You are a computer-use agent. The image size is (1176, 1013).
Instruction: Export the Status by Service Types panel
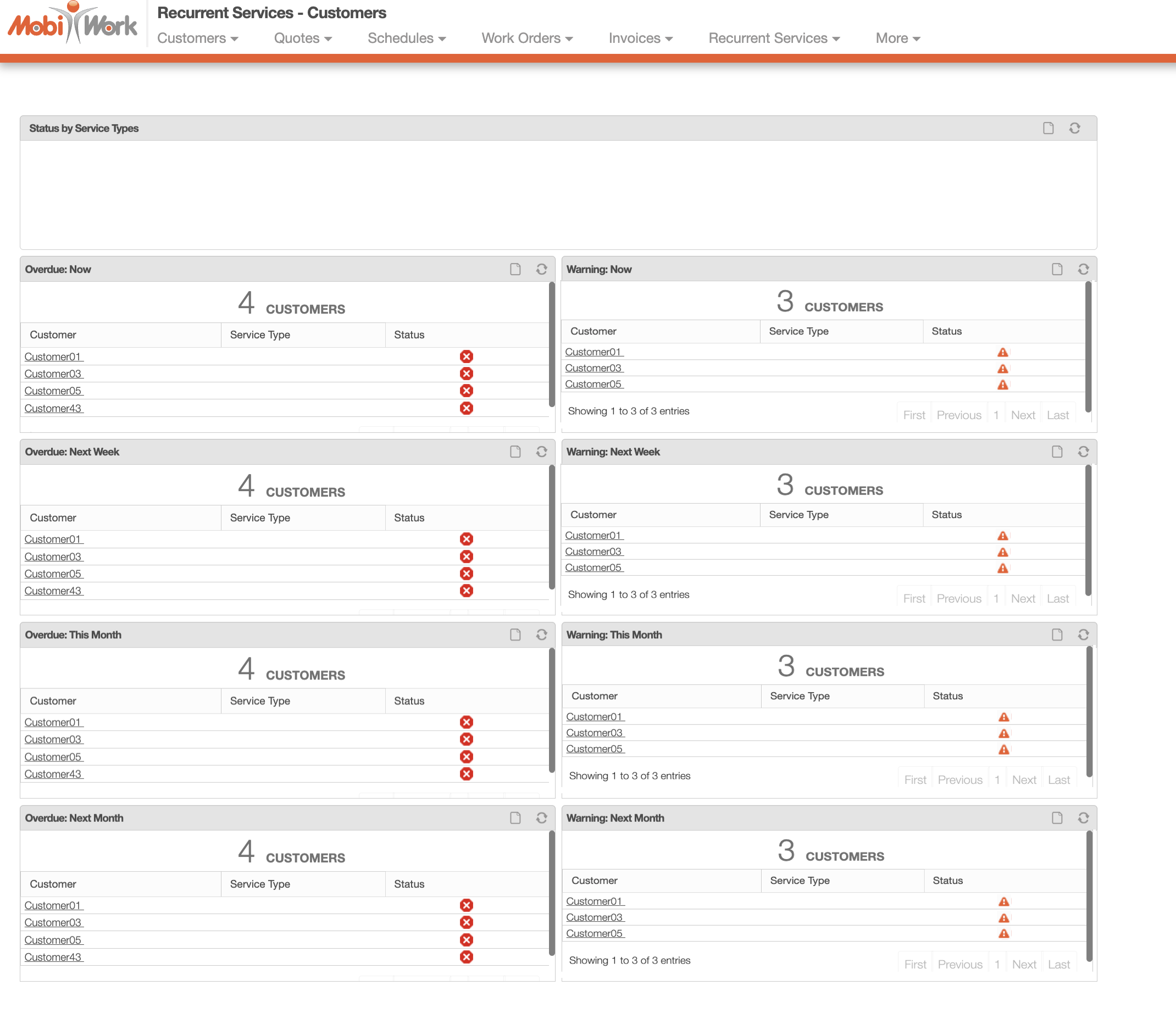(x=1048, y=128)
